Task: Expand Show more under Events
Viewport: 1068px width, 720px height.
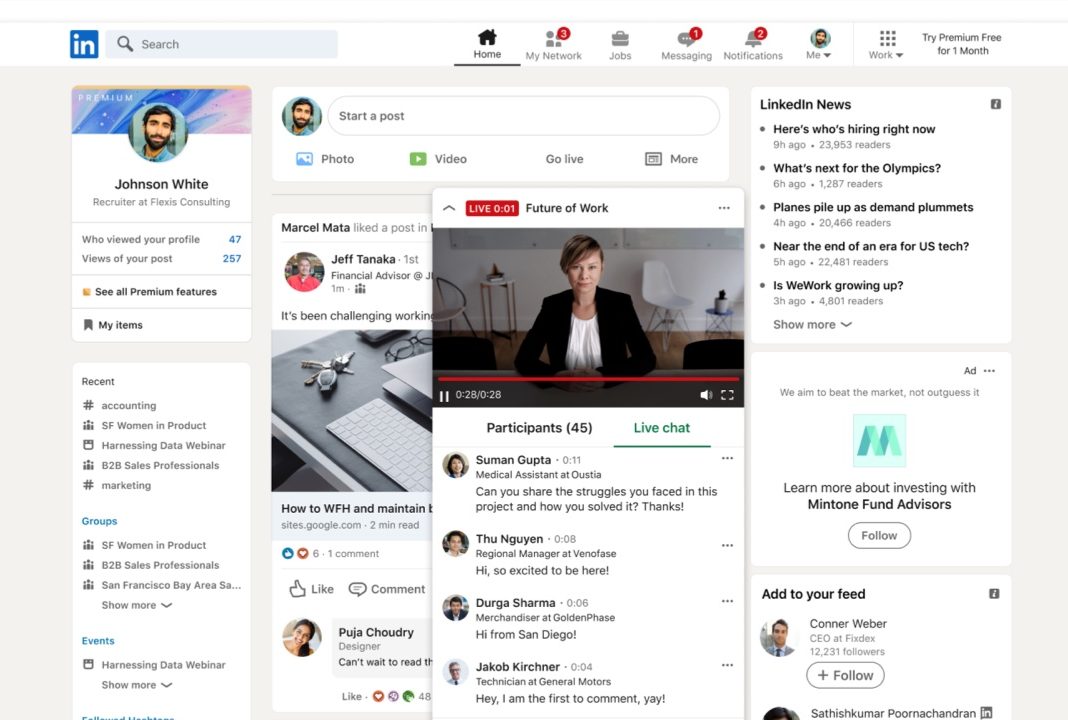Action: [136, 685]
